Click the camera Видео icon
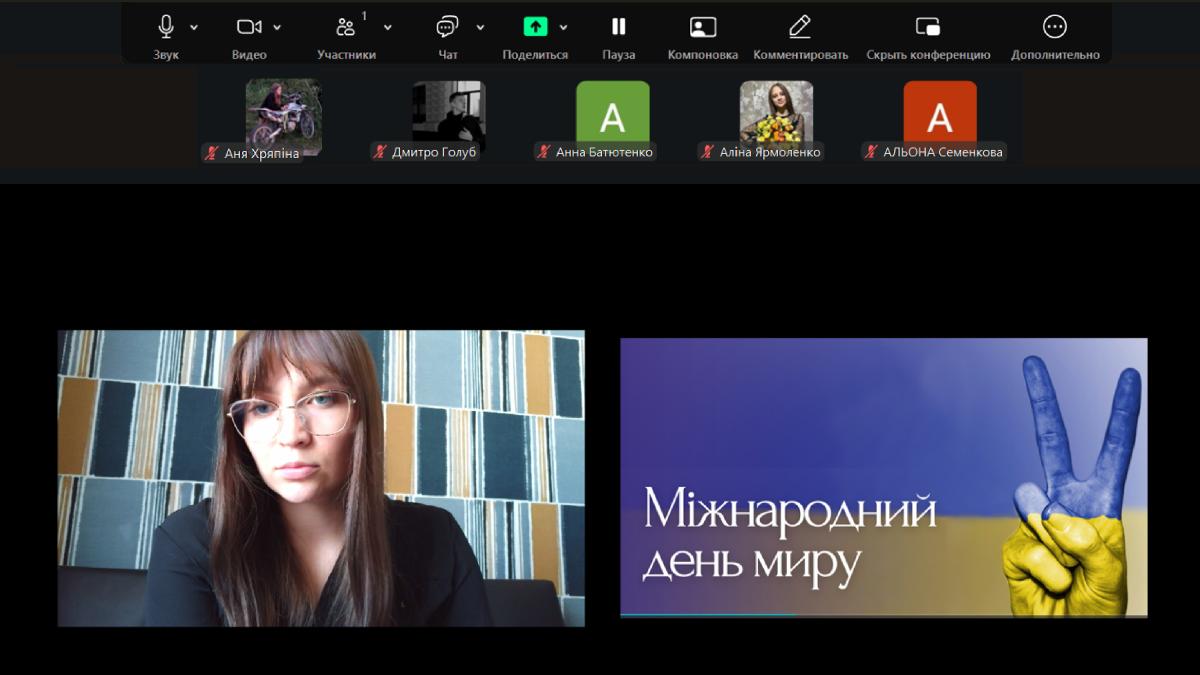 249,27
